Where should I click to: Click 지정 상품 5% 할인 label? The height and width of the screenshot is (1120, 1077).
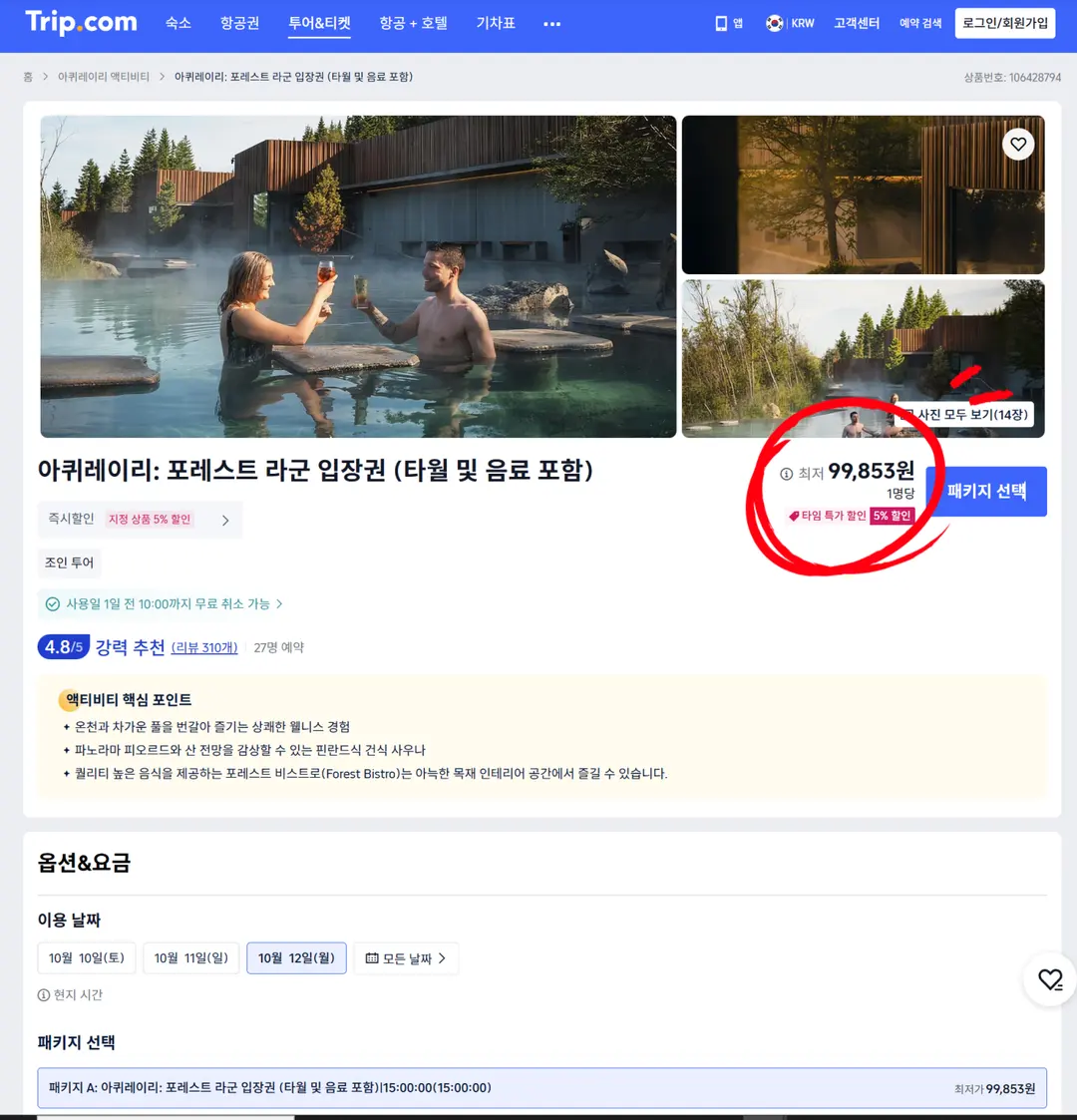coord(150,520)
